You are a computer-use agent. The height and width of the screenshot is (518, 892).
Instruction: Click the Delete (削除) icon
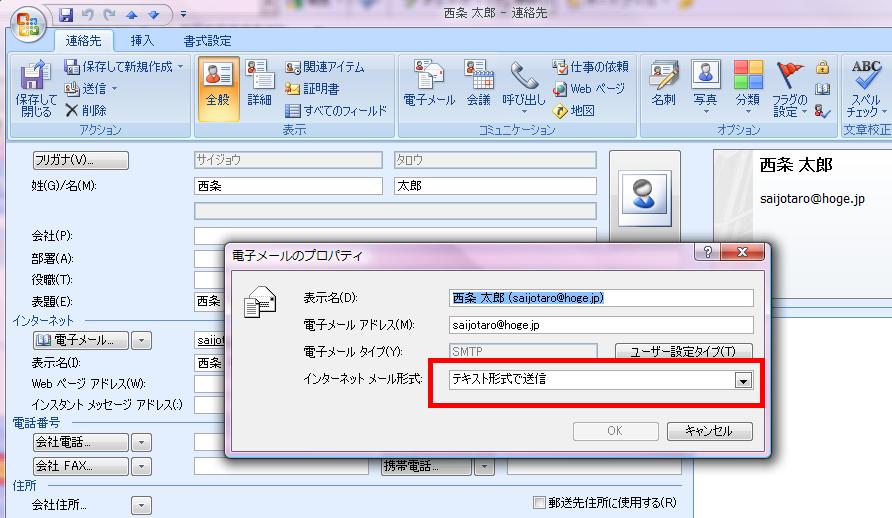coord(87,111)
